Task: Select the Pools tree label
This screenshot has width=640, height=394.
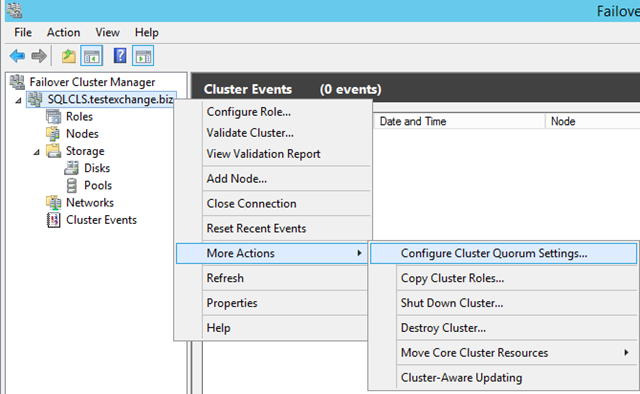Action: pyautogui.click(x=98, y=185)
